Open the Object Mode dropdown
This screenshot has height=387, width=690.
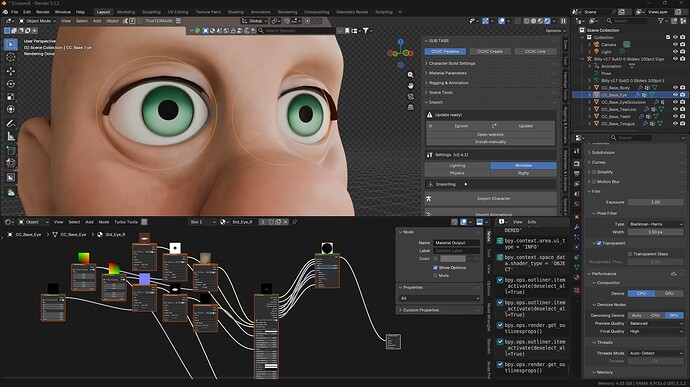pos(37,21)
